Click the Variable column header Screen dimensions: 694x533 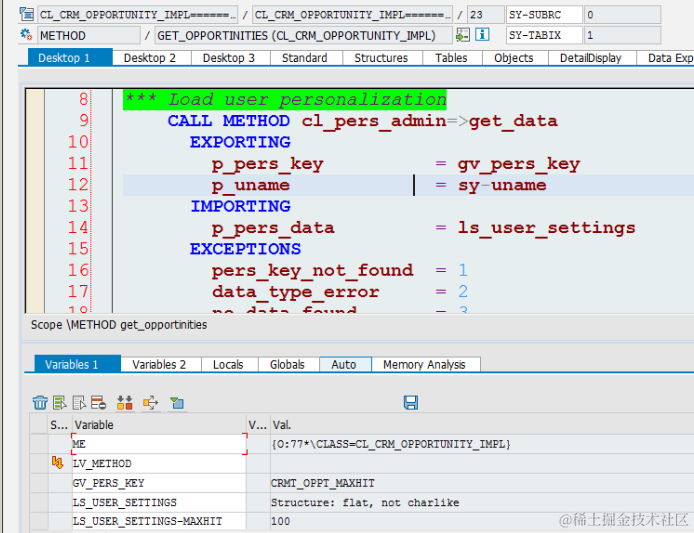pyautogui.click(x=159, y=425)
